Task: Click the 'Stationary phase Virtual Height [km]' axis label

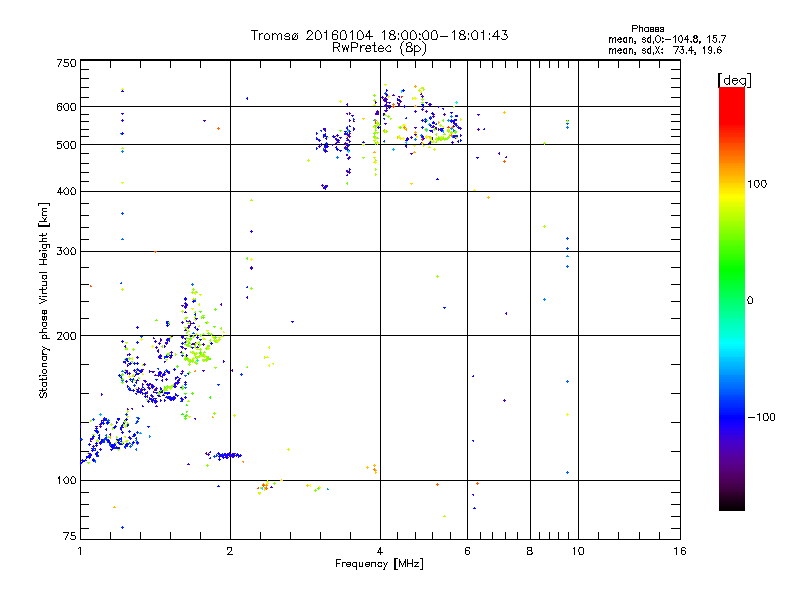Action: pos(44,301)
